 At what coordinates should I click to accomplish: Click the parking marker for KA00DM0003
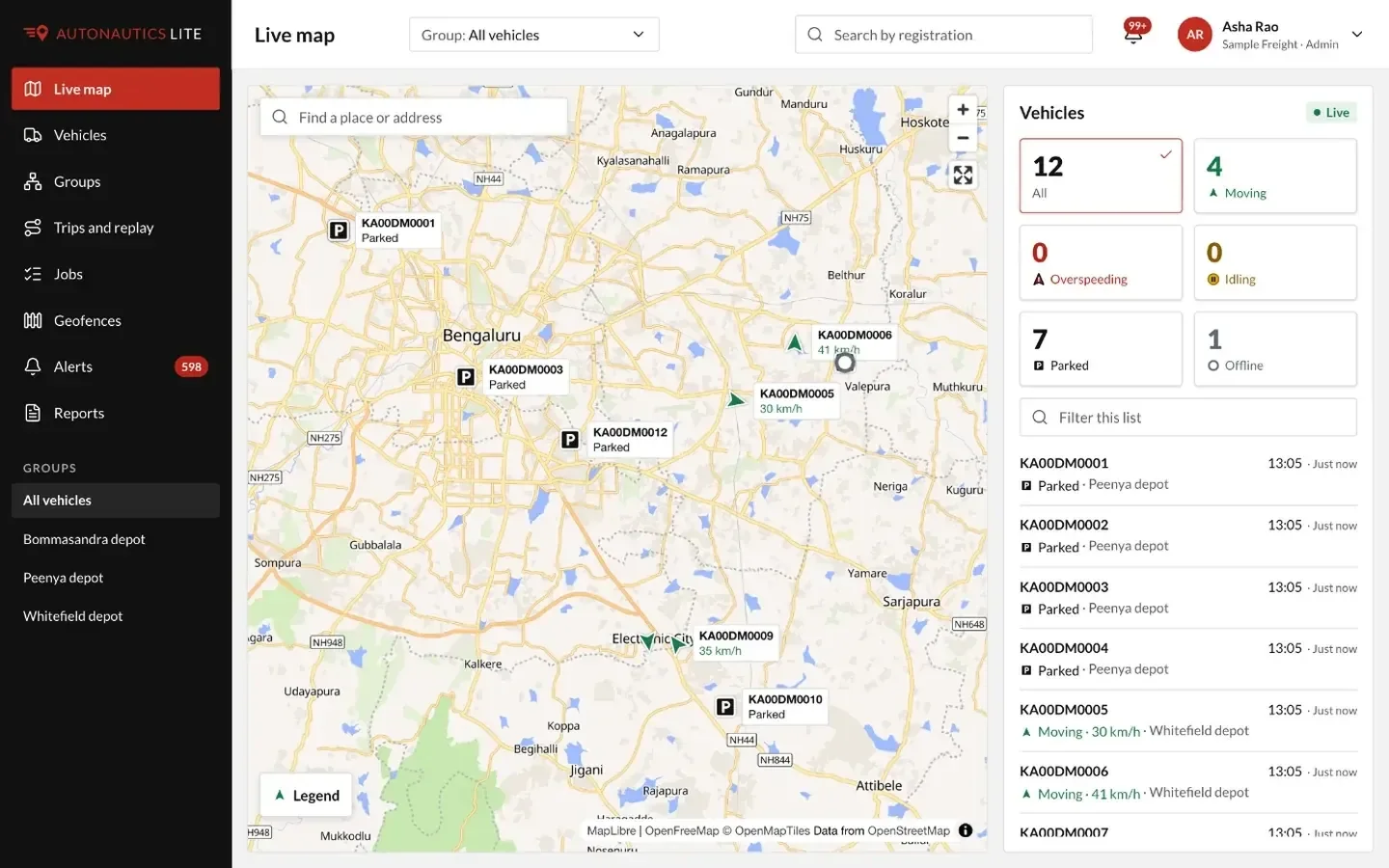pos(466,377)
